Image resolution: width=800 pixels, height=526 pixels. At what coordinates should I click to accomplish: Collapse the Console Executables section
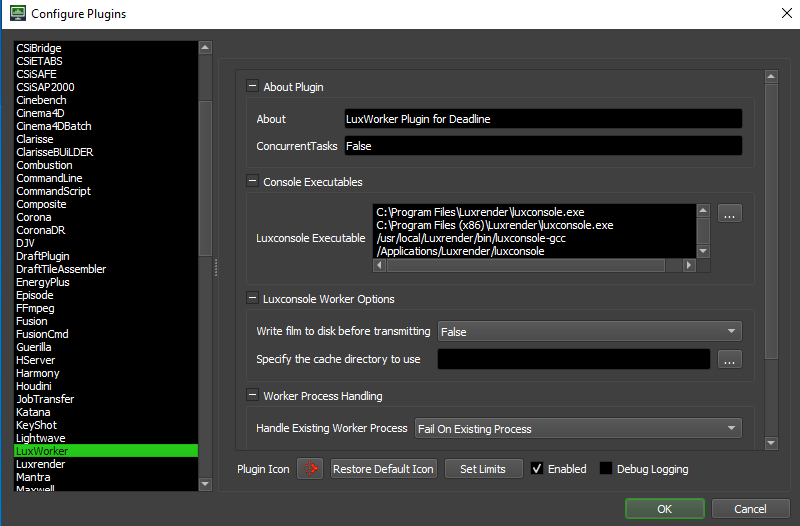click(252, 182)
